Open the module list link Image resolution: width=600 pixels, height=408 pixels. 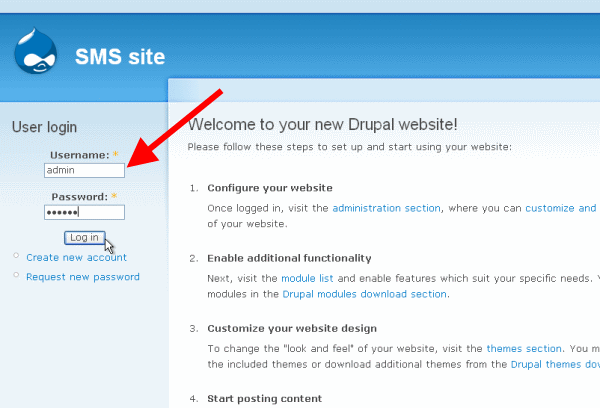pyautogui.click(x=307, y=278)
